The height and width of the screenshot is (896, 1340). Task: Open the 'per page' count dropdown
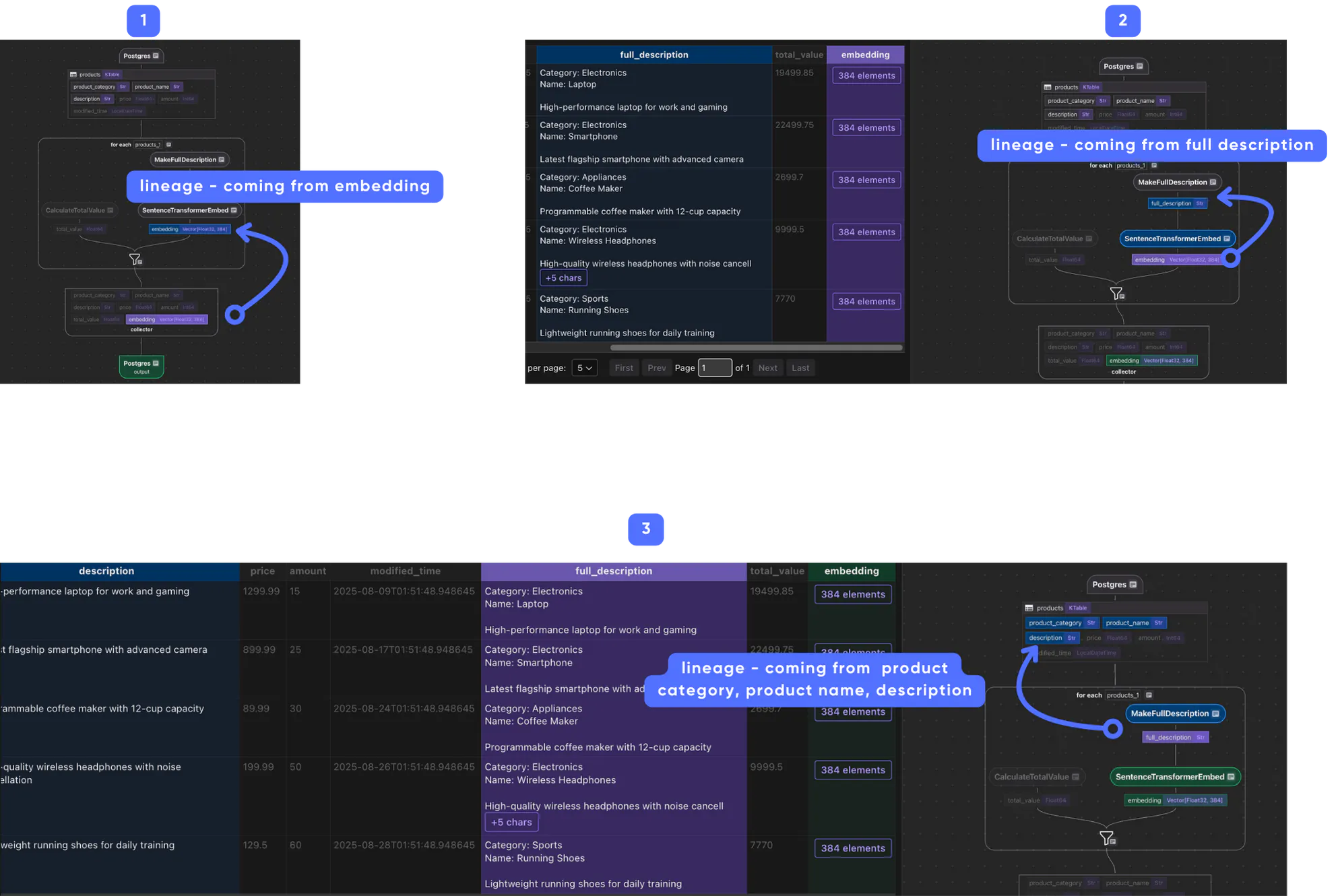click(x=584, y=368)
